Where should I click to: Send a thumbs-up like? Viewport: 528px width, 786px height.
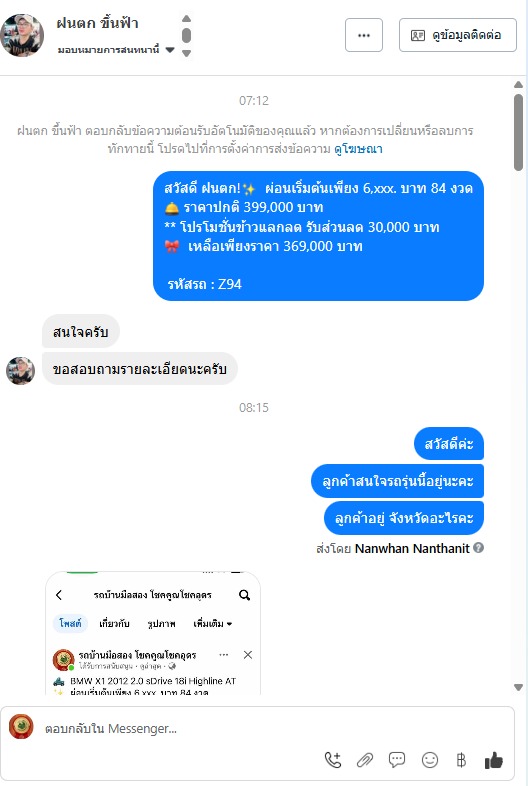[493, 760]
